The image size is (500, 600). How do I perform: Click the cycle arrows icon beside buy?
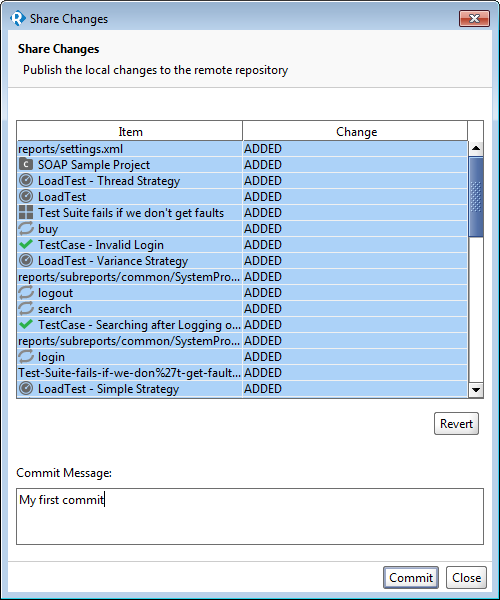coord(26,229)
